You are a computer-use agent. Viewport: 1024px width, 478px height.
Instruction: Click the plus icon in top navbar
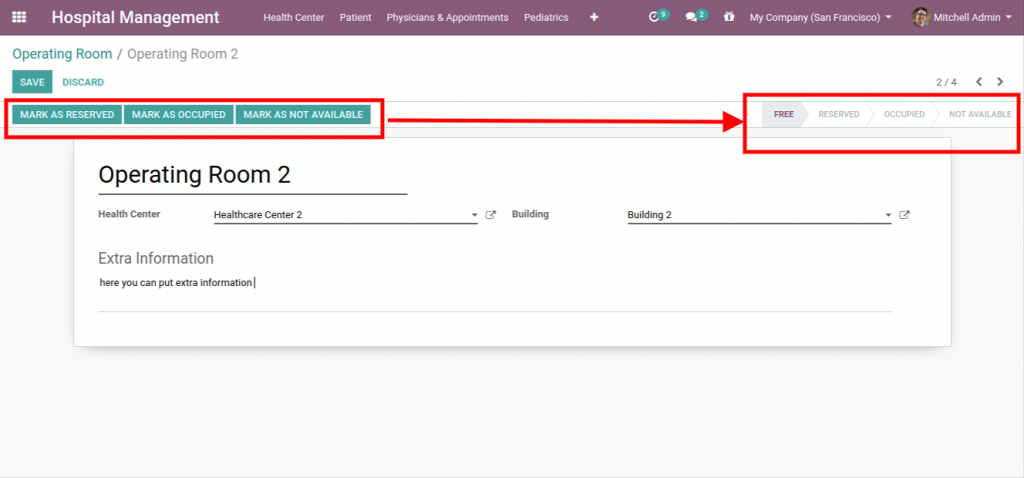coord(594,17)
